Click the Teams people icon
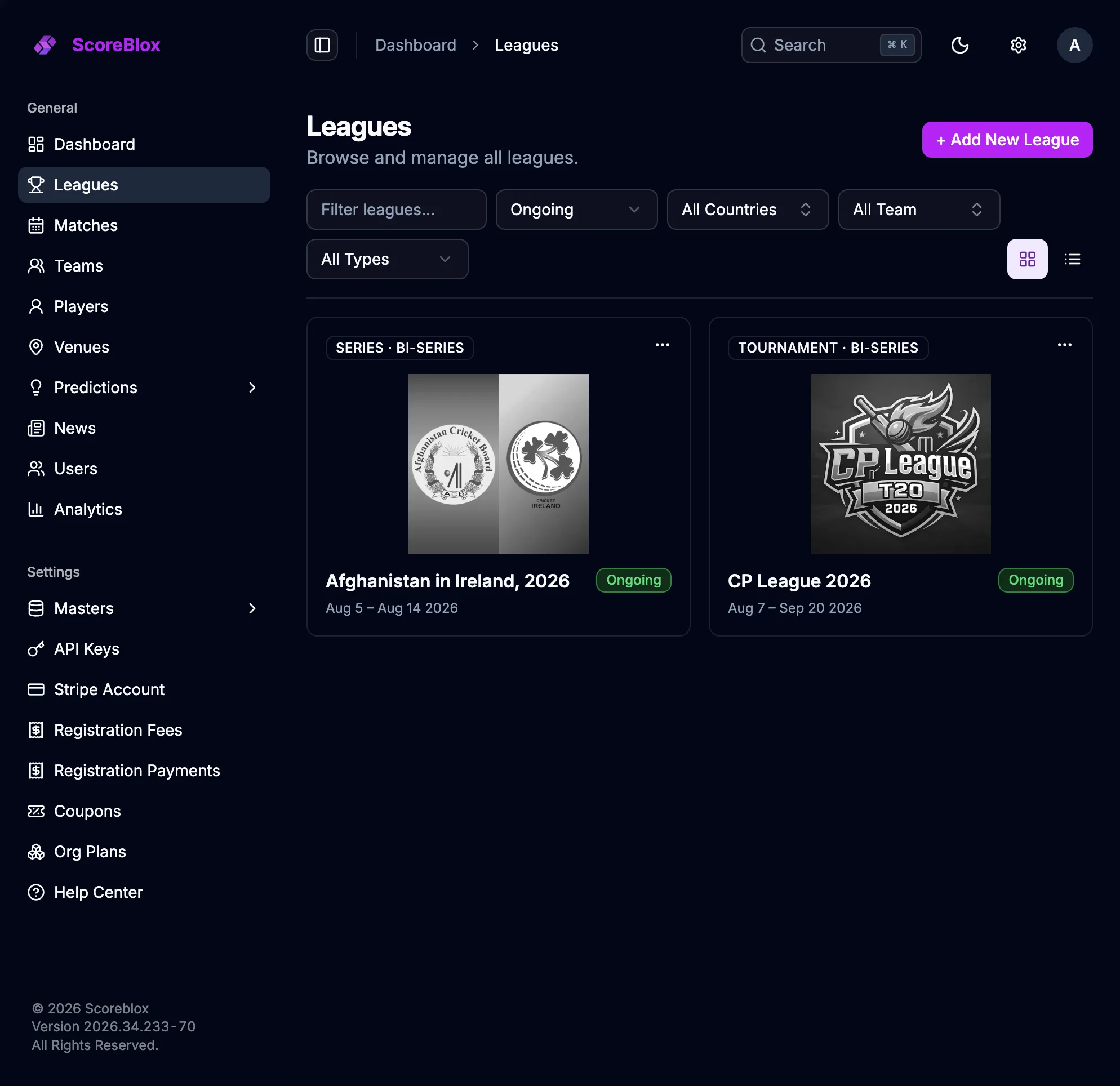 point(36,266)
